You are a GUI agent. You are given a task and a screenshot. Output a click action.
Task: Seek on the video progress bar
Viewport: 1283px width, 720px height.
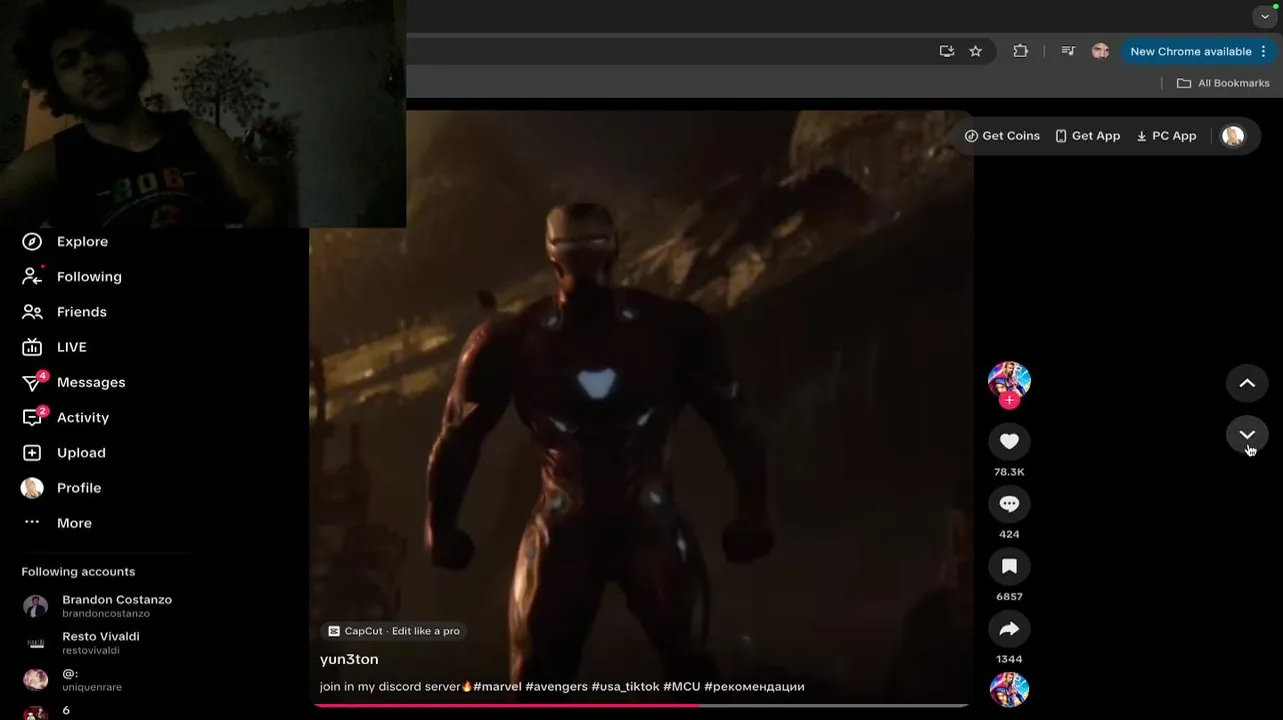click(x=641, y=705)
